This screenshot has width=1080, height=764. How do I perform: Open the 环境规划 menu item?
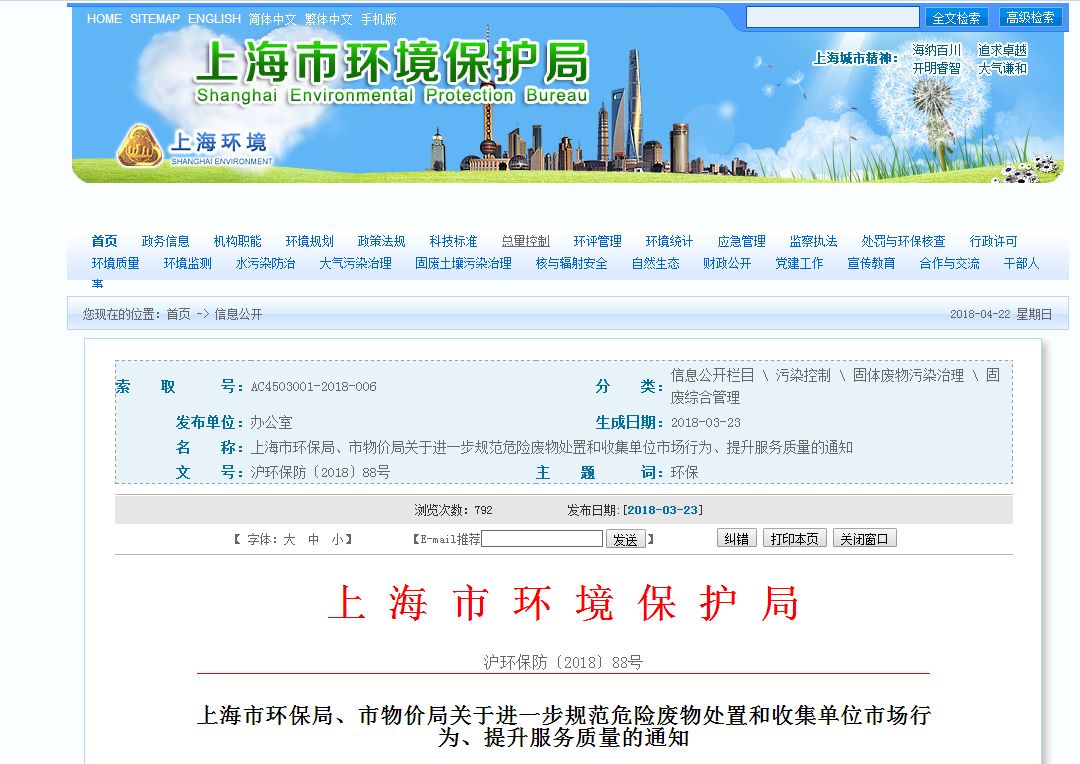[309, 241]
